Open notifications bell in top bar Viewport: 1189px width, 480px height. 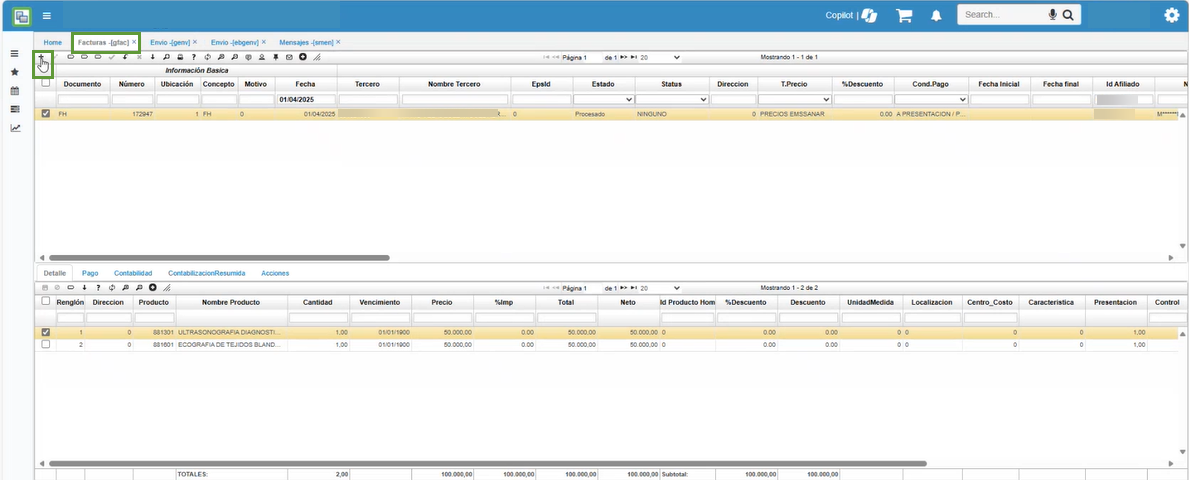937,15
